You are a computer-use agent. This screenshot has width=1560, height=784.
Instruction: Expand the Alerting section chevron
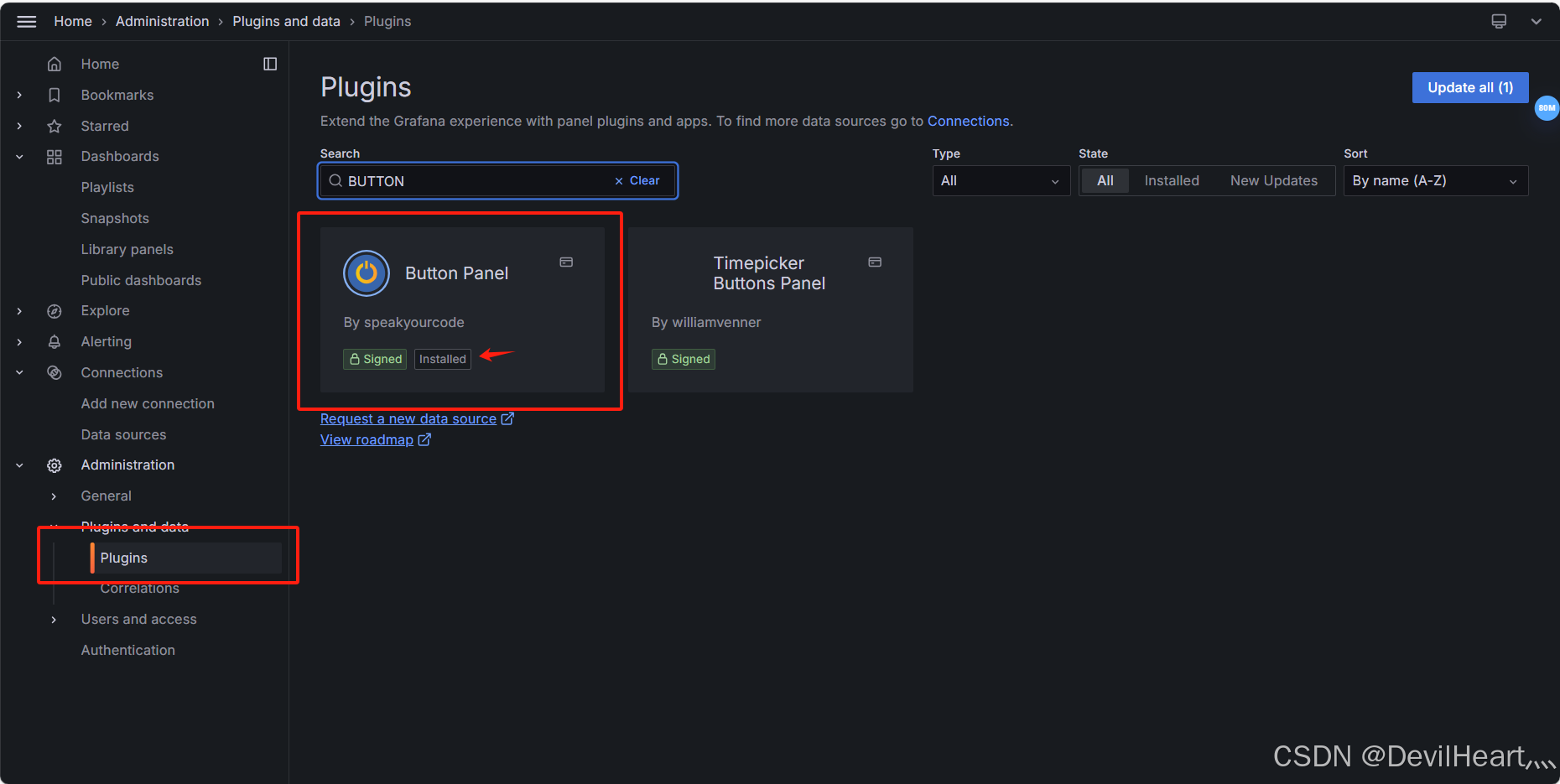tap(19, 342)
